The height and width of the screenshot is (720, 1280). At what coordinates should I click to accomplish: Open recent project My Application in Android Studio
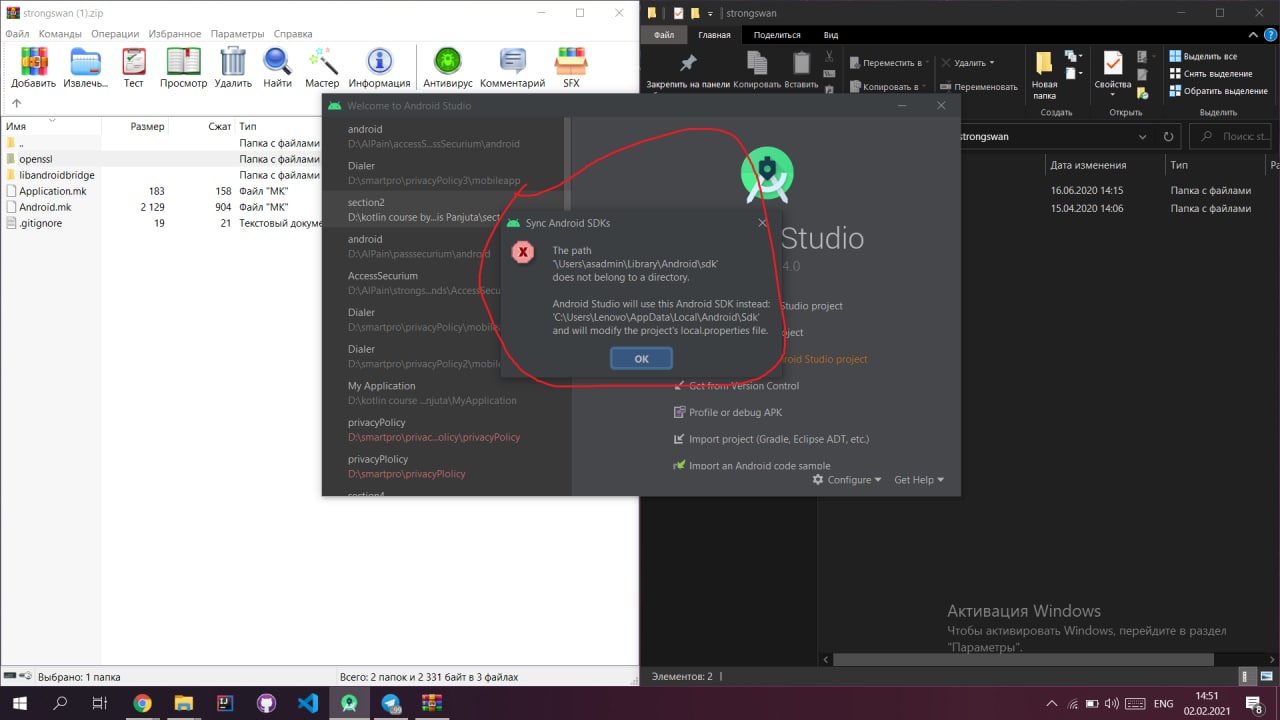point(443,393)
